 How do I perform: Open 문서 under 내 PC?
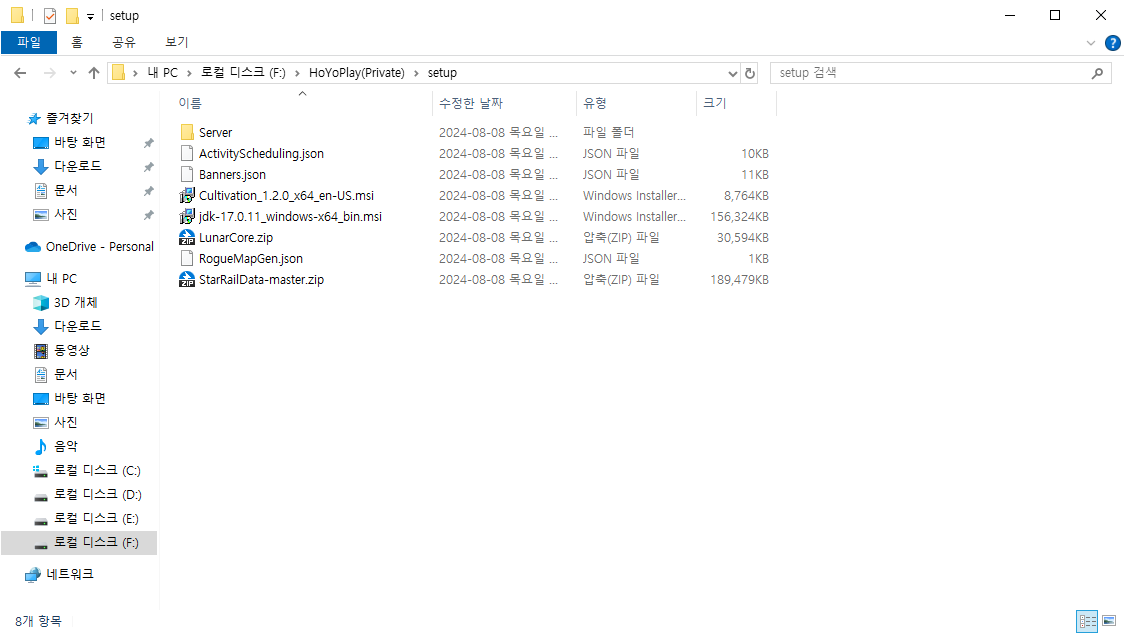click(x=56, y=374)
